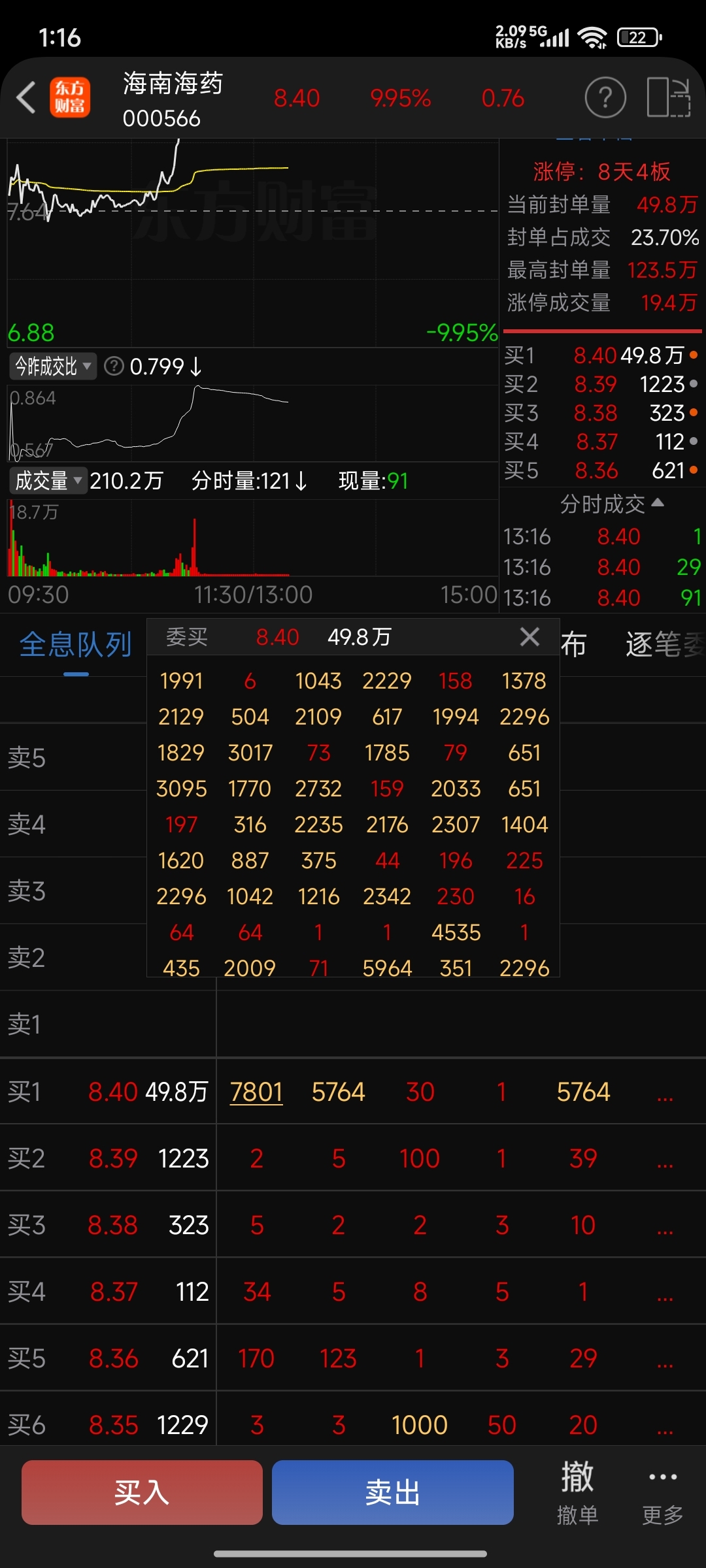Viewport: 706px width, 1568px height.
Task: Tap the volume bar chart
Action: [x=252, y=538]
